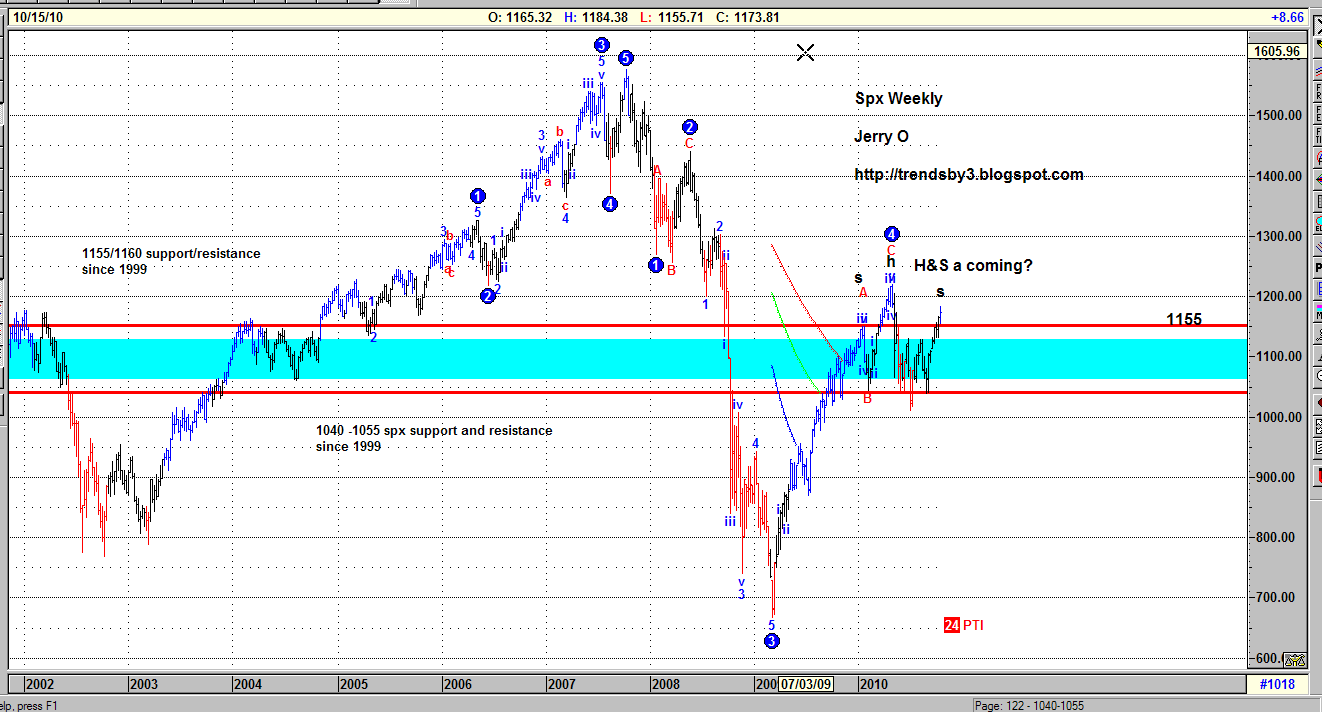Image resolution: width=1322 pixels, height=712 pixels.
Task: Click the 1500.00 price axis label
Action: click(1279, 116)
